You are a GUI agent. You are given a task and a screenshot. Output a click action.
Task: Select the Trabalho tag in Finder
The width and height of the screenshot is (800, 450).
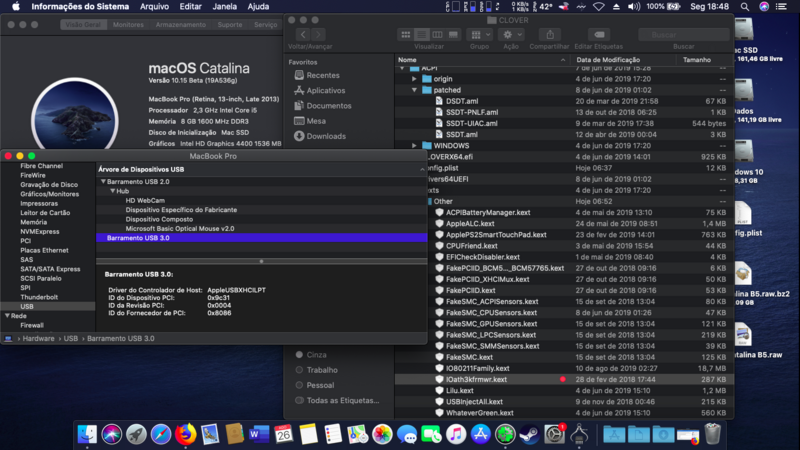pyautogui.click(x=316, y=370)
